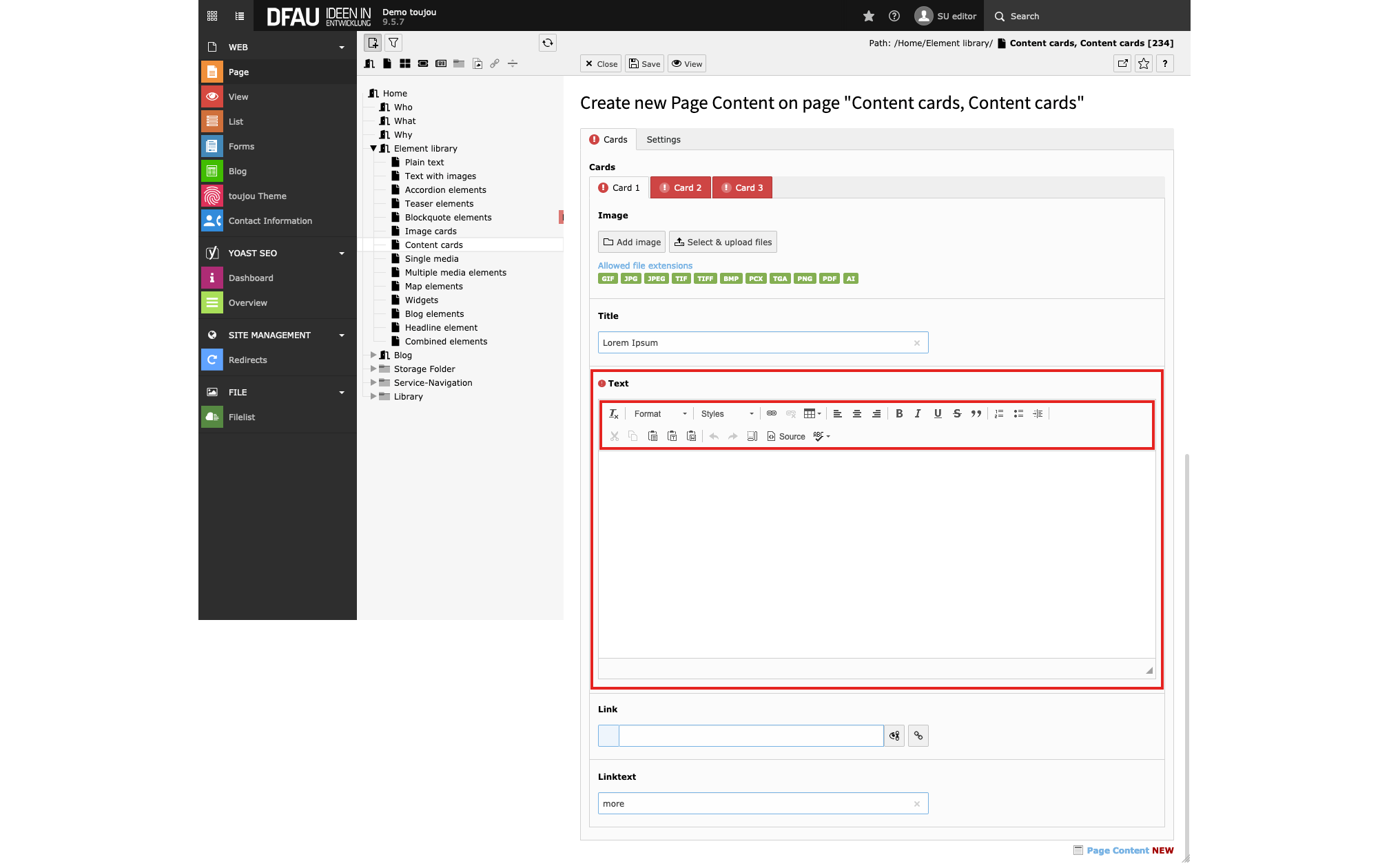This screenshot has width=1389, height=868.
Task: Open the Format dropdown
Action: pos(660,413)
